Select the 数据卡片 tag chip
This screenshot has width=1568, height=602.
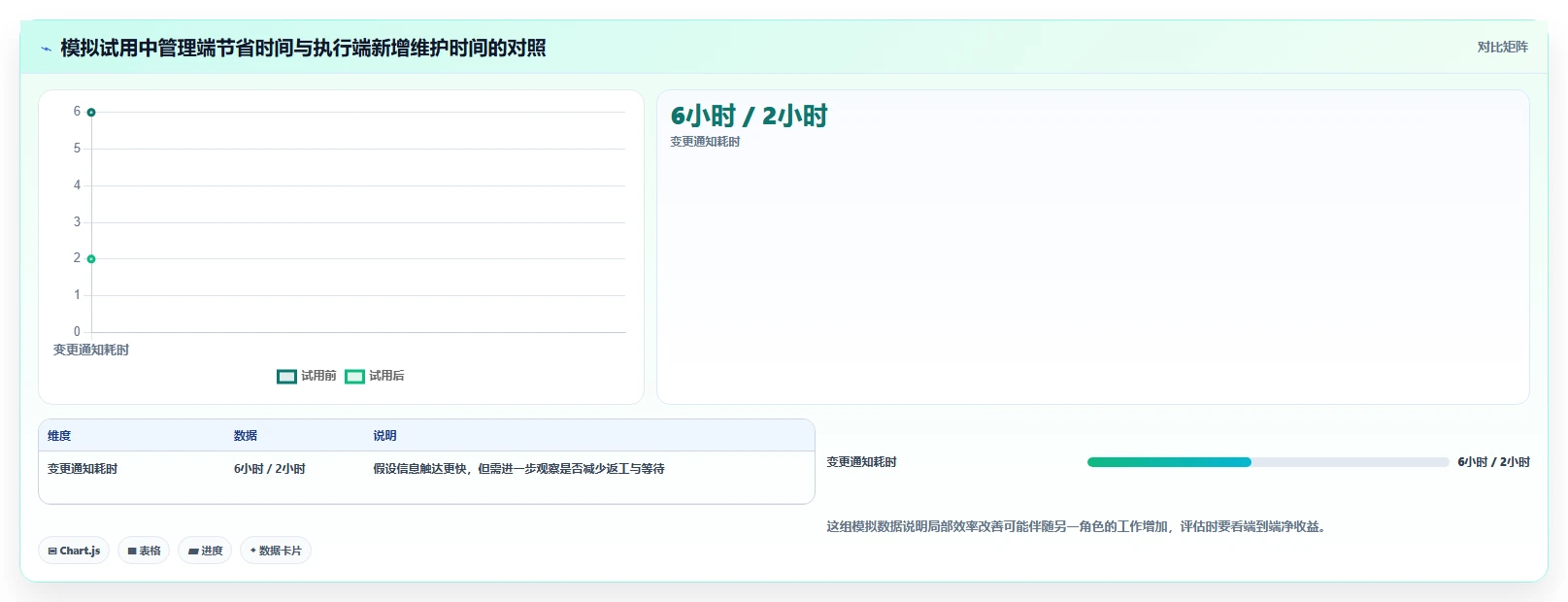coord(276,551)
